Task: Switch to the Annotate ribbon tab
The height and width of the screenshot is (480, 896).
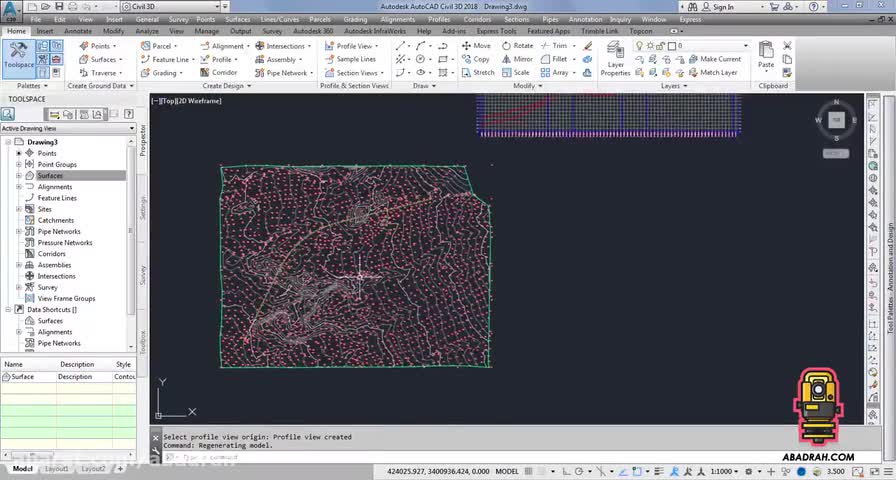Action: pyautogui.click(x=77, y=31)
